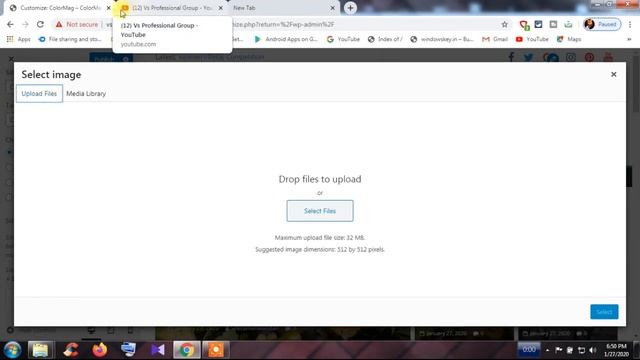
Task: Click the download extension icon
Action: click(568, 24)
